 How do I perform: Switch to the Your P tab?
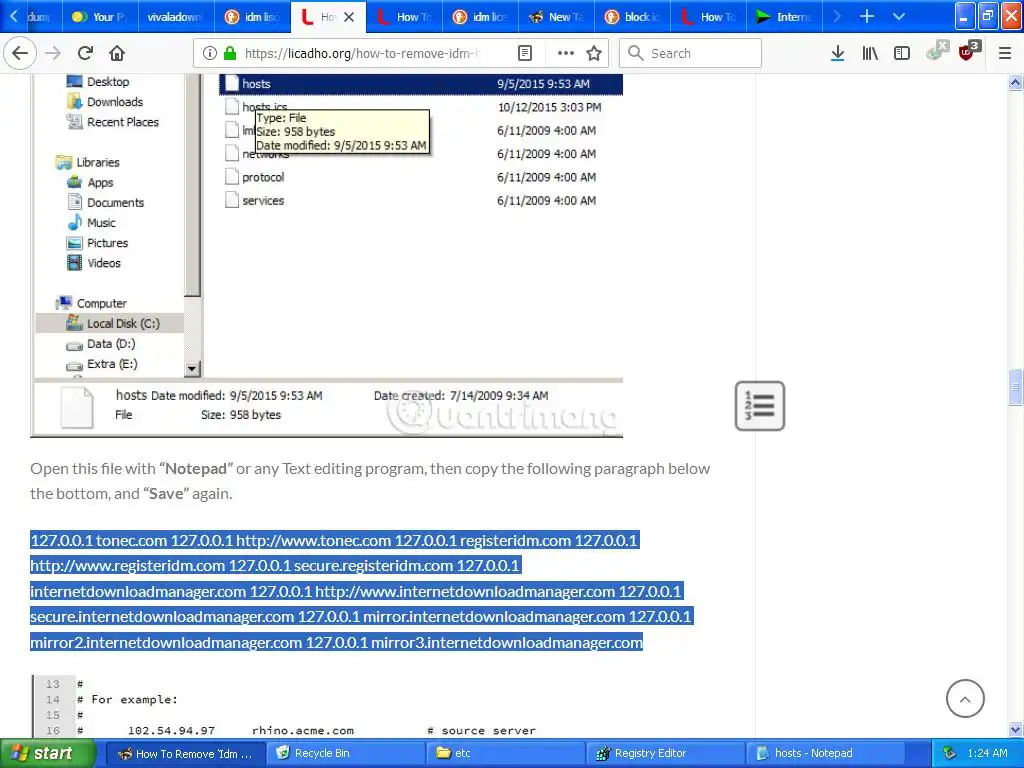coord(100,17)
